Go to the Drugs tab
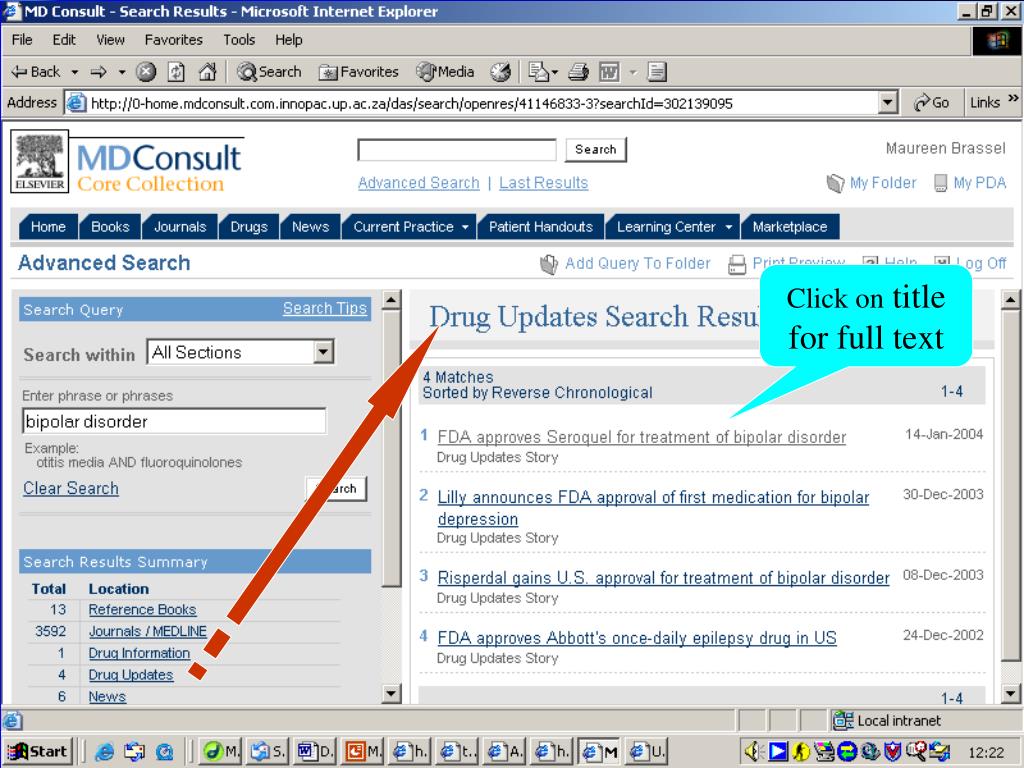Viewport: 1024px width, 768px height. click(249, 227)
